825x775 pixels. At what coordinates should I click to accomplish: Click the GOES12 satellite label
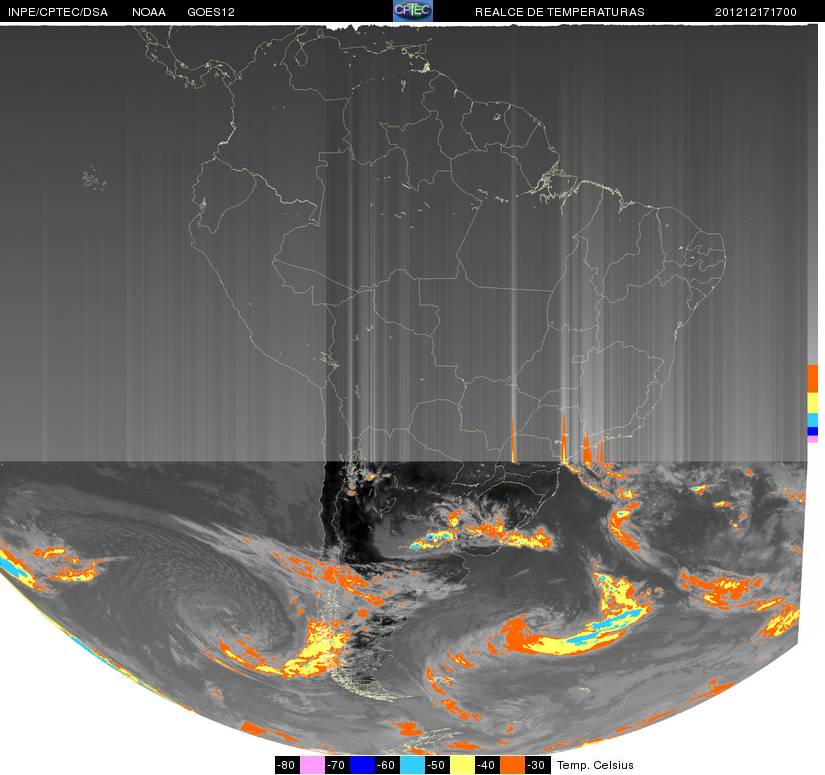click(x=211, y=12)
